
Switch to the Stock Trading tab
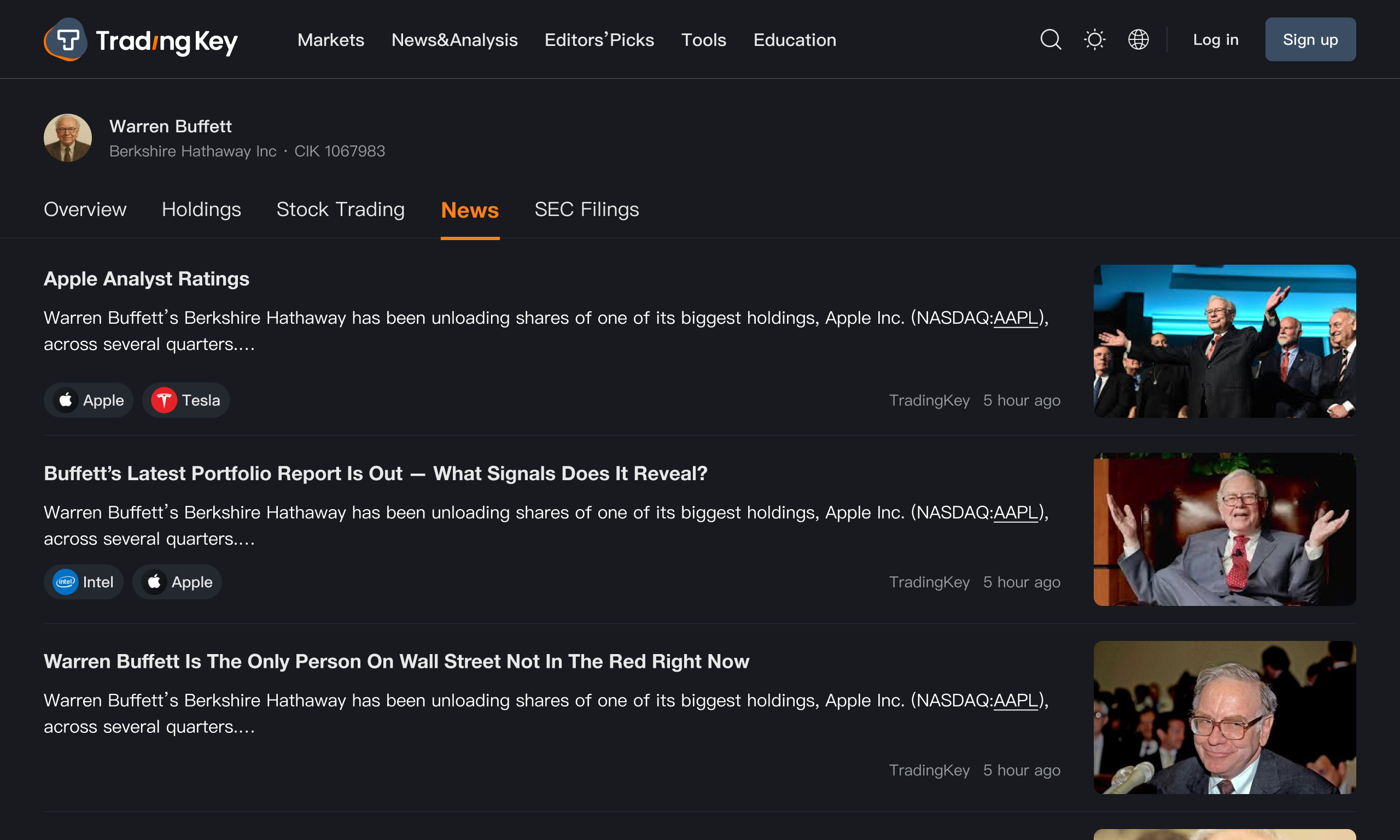point(341,210)
